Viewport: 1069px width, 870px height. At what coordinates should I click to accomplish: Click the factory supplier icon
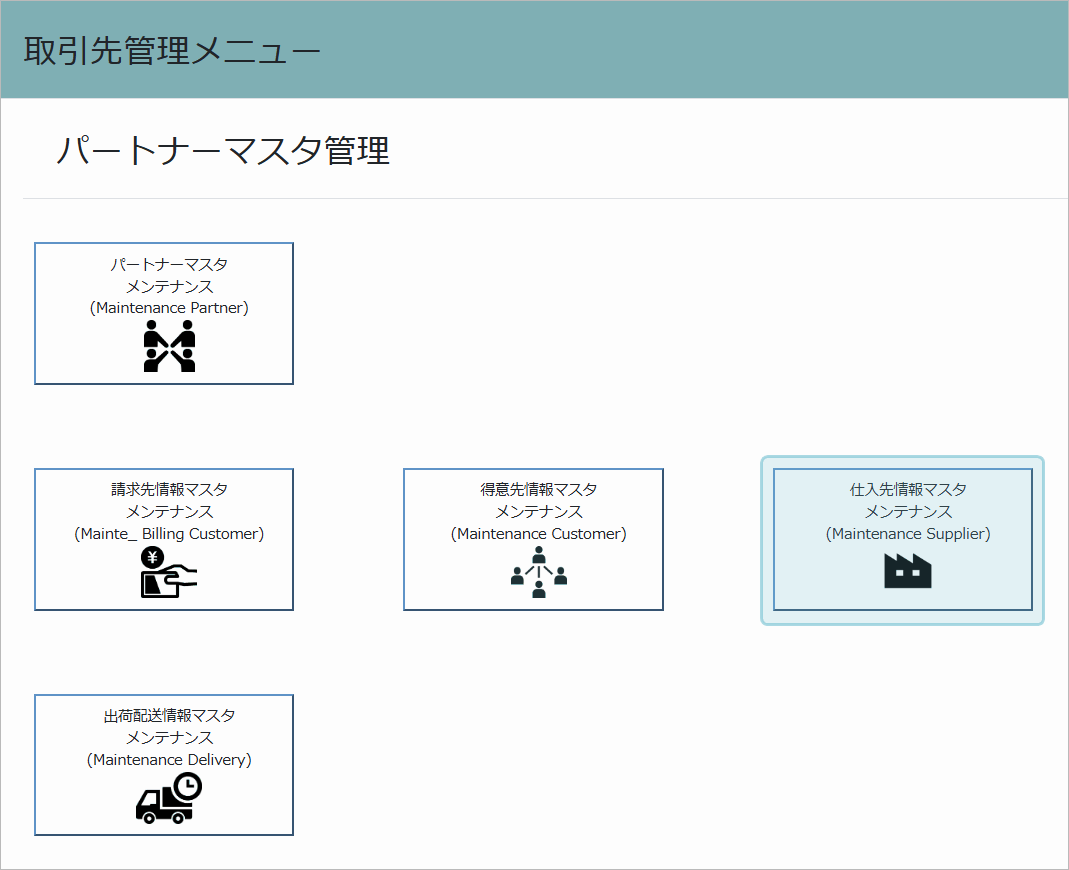(907, 571)
